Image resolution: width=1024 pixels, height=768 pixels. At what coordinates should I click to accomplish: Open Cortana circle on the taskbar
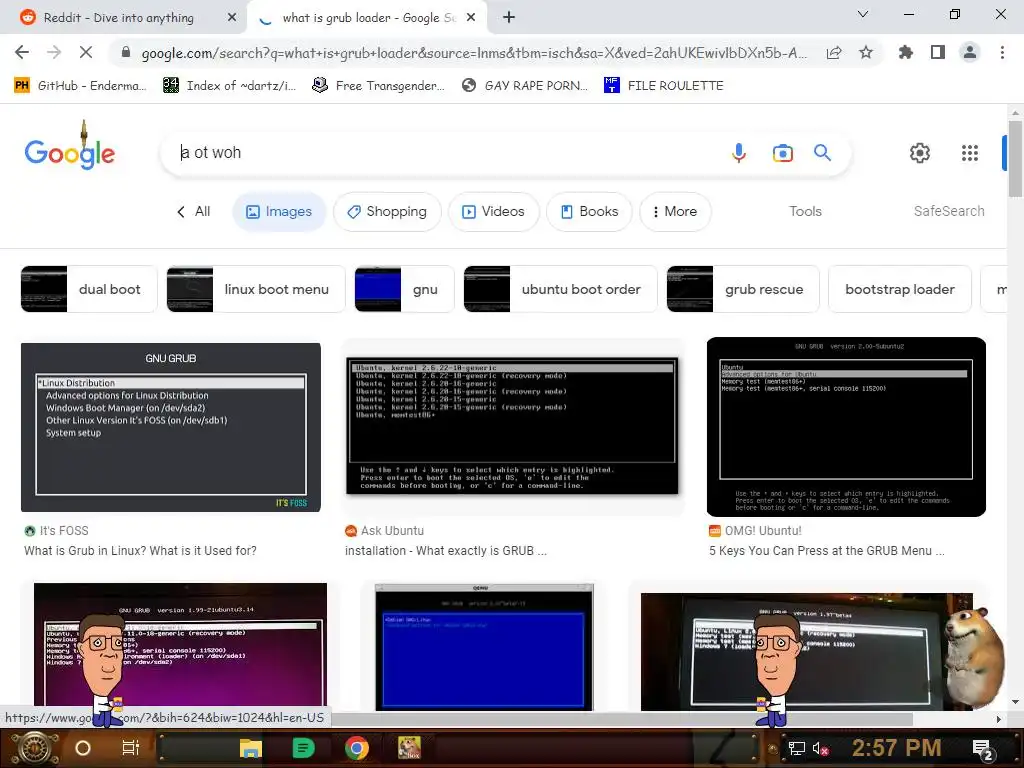click(83, 748)
